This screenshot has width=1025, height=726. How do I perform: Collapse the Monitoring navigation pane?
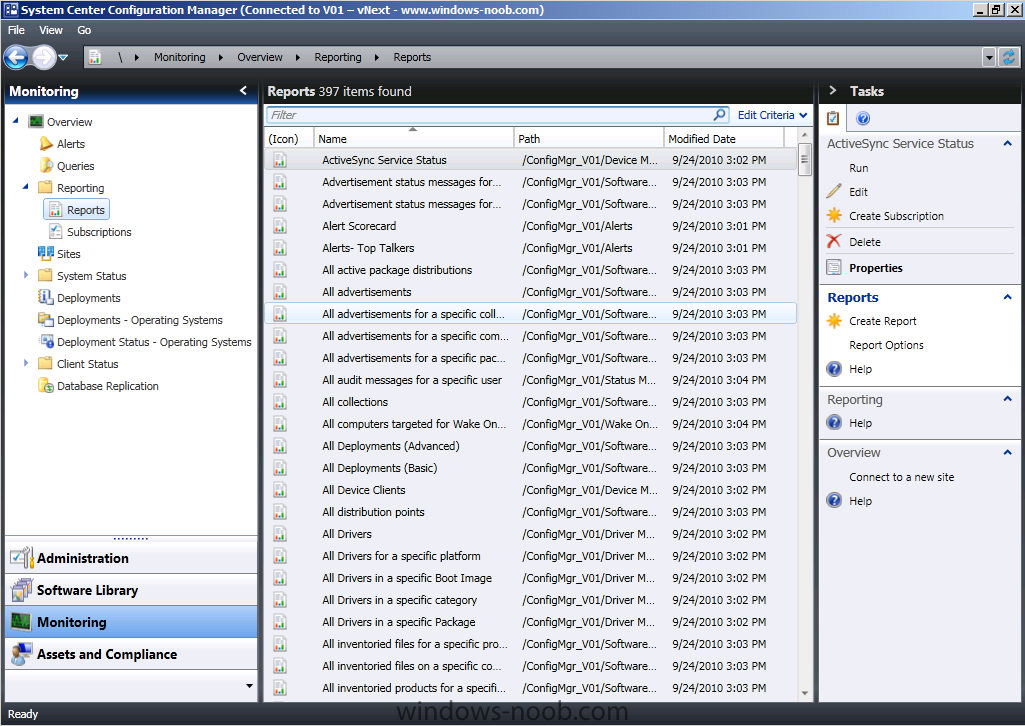coord(243,91)
